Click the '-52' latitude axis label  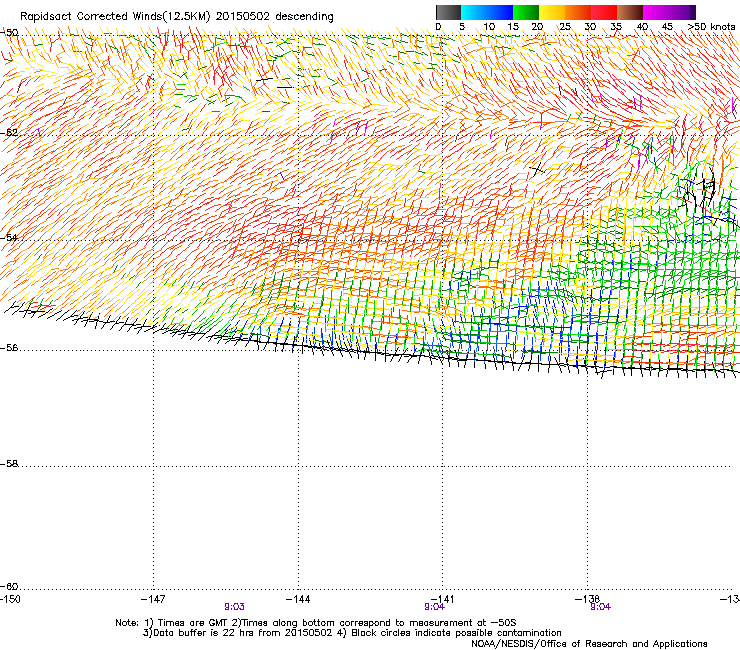[9, 133]
